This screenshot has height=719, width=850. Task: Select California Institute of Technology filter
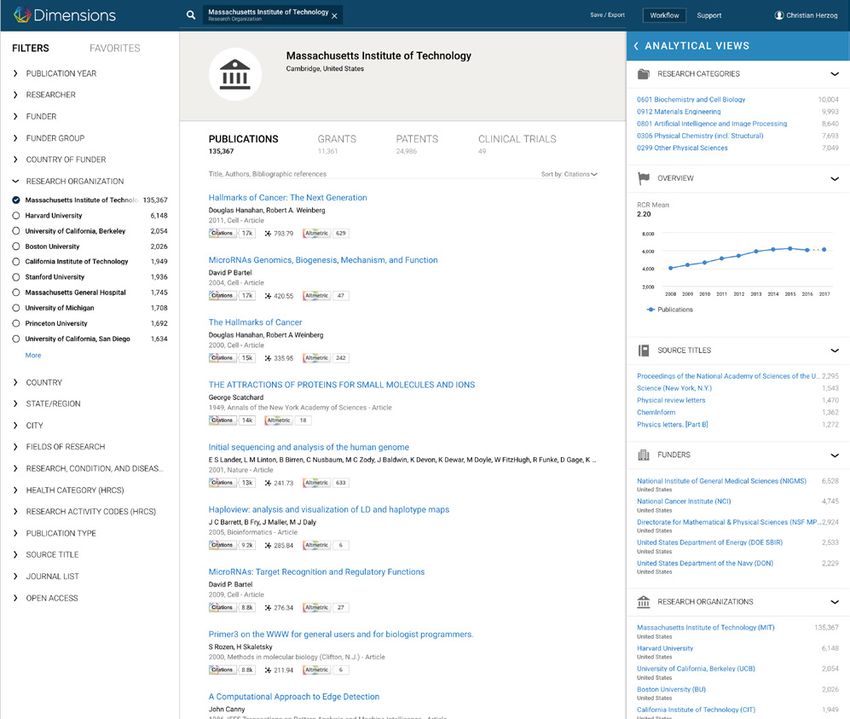tap(16, 261)
